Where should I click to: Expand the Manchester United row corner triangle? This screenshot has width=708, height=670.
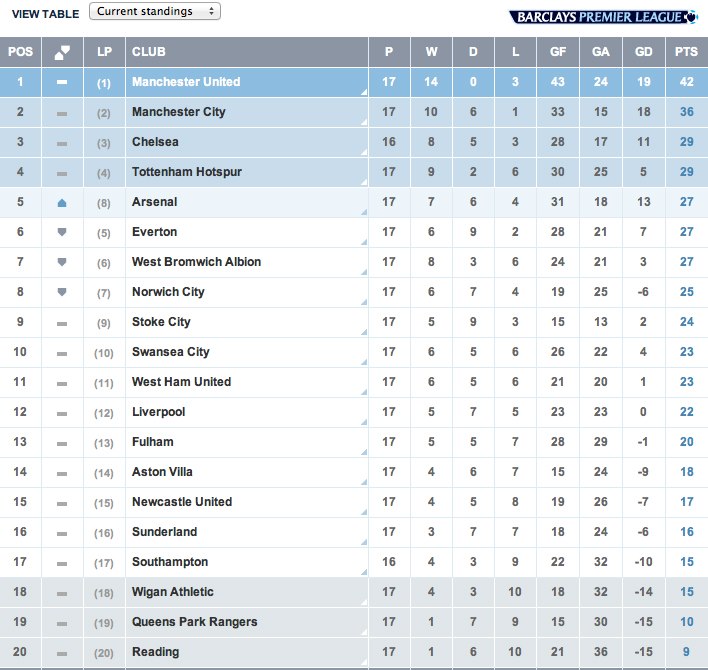click(x=364, y=92)
